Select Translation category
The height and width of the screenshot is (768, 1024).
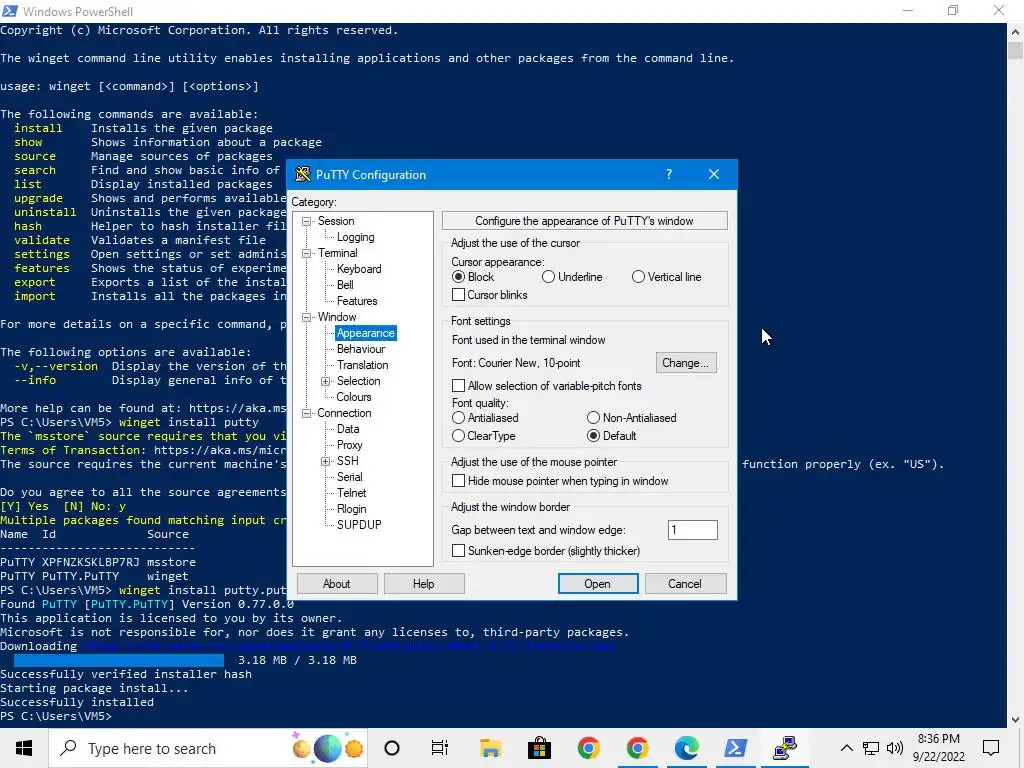tap(362, 365)
